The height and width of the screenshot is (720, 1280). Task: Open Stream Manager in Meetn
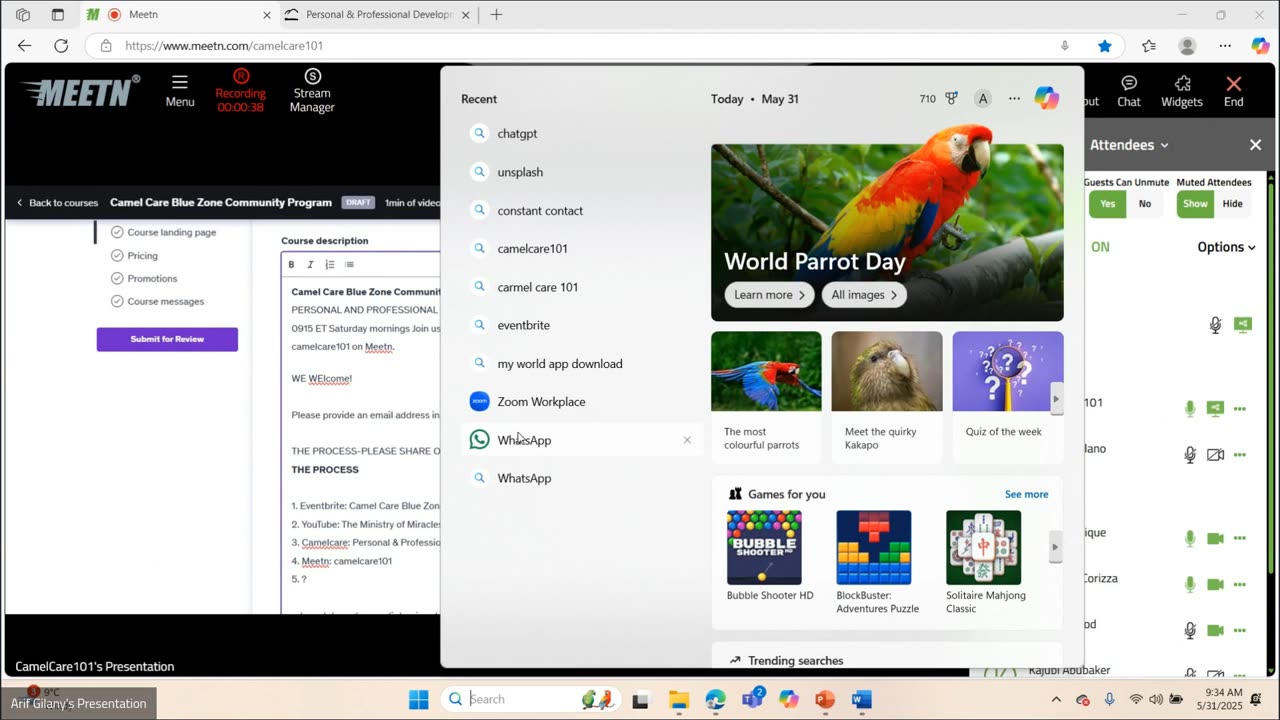[312, 90]
